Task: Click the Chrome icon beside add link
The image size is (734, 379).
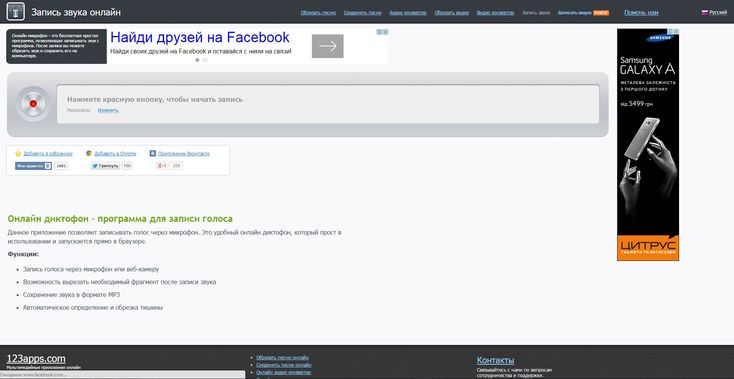Action: click(x=89, y=153)
